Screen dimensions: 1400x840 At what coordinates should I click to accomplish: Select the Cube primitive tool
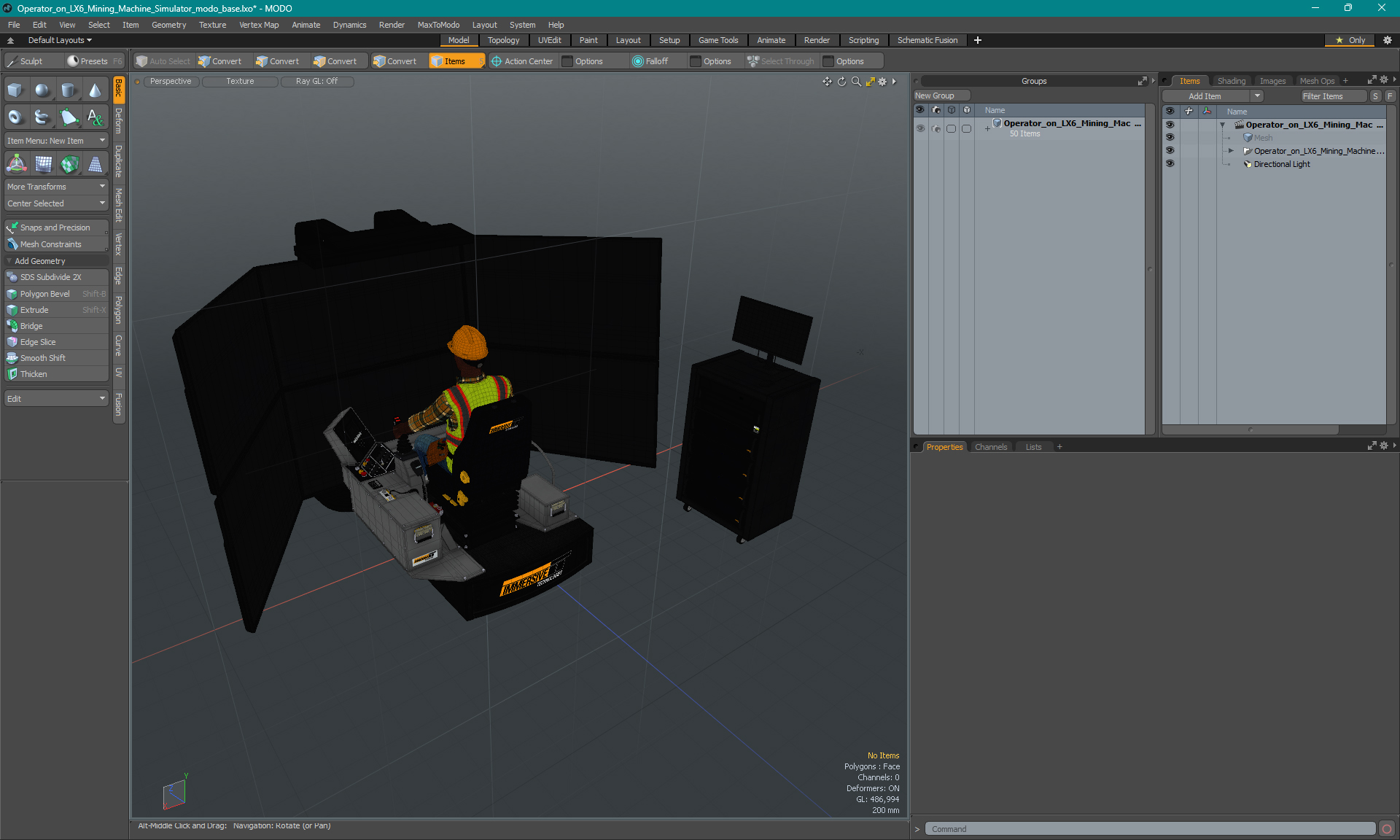pyautogui.click(x=16, y=90)
